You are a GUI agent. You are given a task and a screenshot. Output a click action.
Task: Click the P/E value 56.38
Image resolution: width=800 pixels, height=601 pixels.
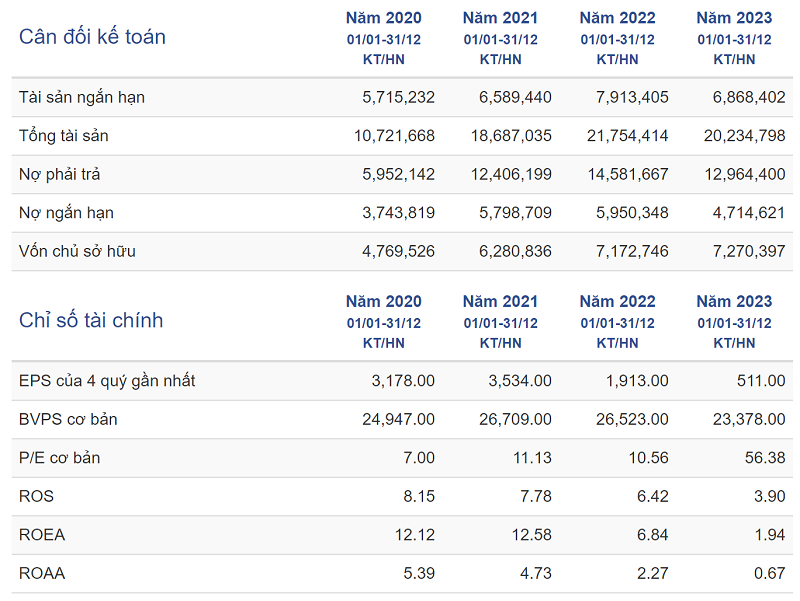coord(765,458)
